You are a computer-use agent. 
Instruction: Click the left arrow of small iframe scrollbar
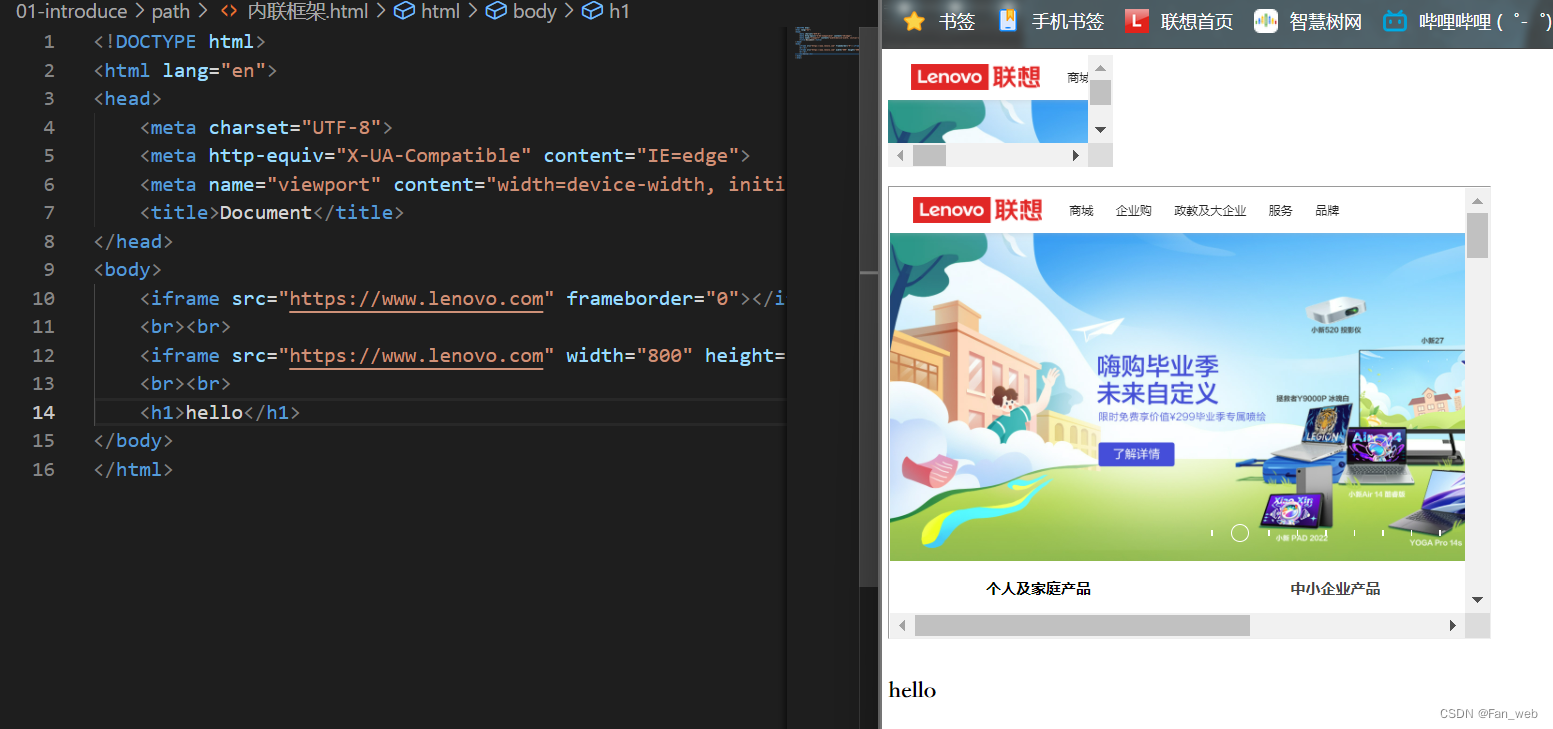point(900,155)
